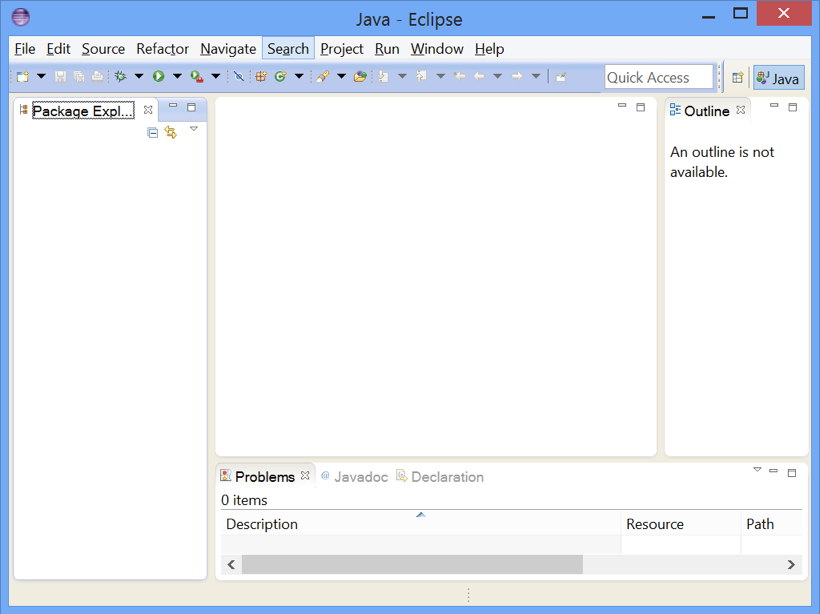Open the Problems View Menu triangle
This screenshot has width=820, height=614.
pos(757,469)
